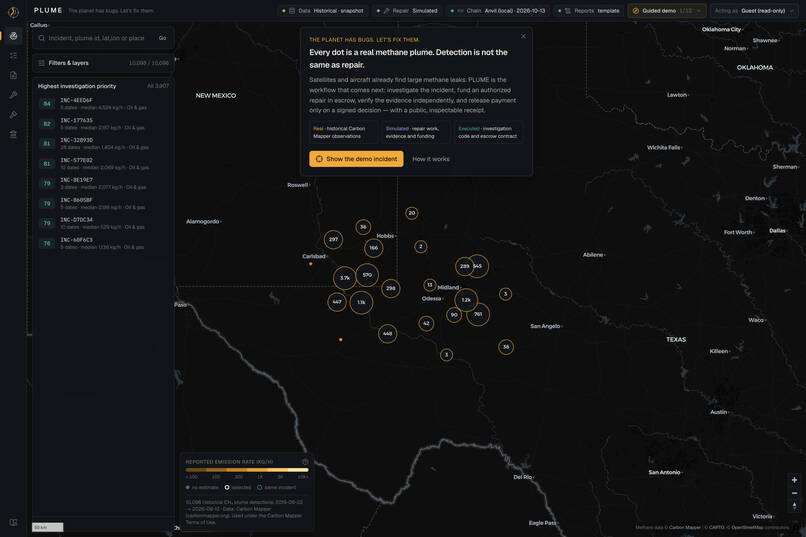Open the Carbon Mapper attribution link
806x537 pixels.
pyautogui.click(x=685, y=527)
